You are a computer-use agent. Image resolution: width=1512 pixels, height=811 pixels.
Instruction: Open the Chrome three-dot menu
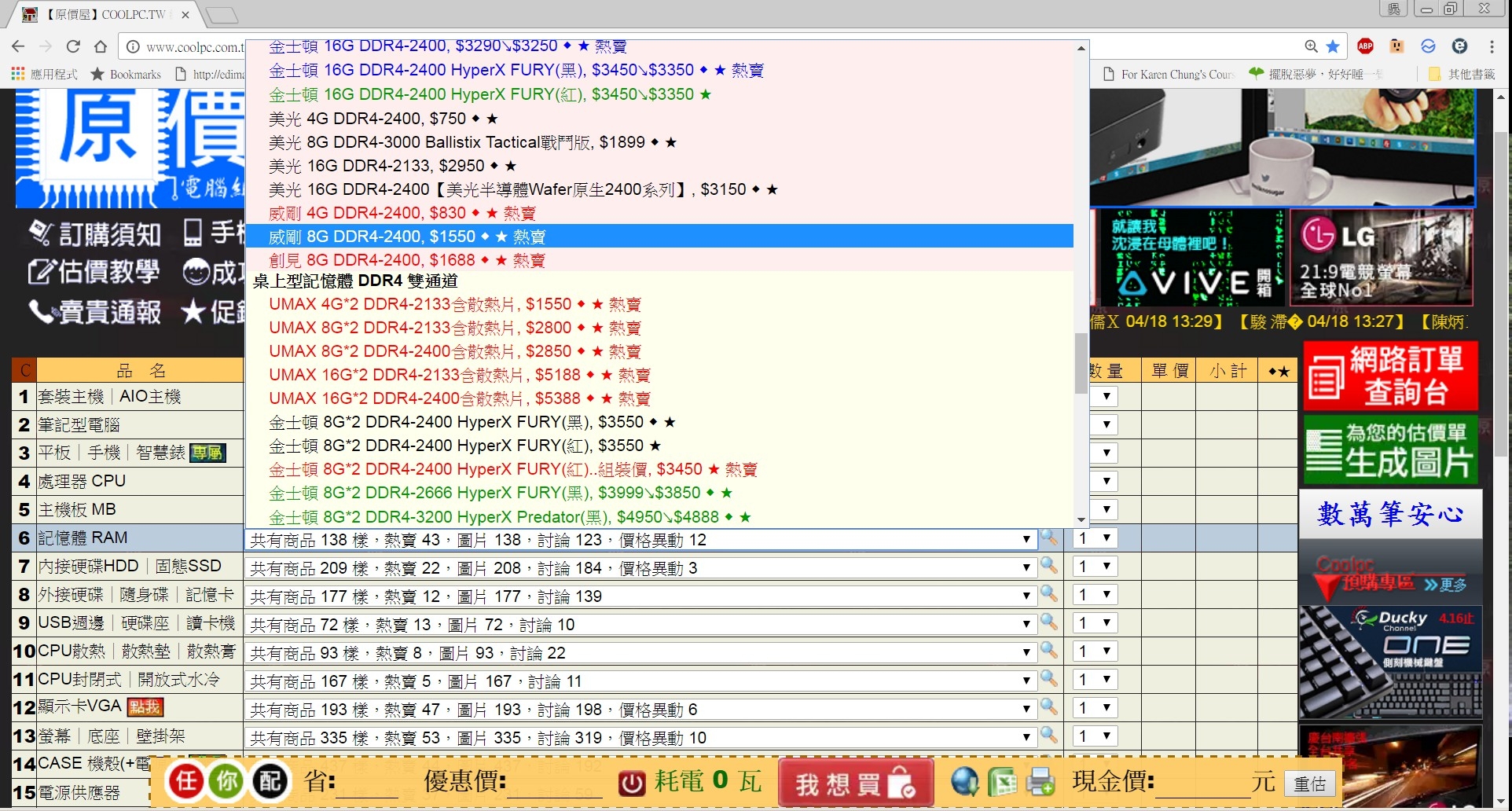[x=1492, y=46]
